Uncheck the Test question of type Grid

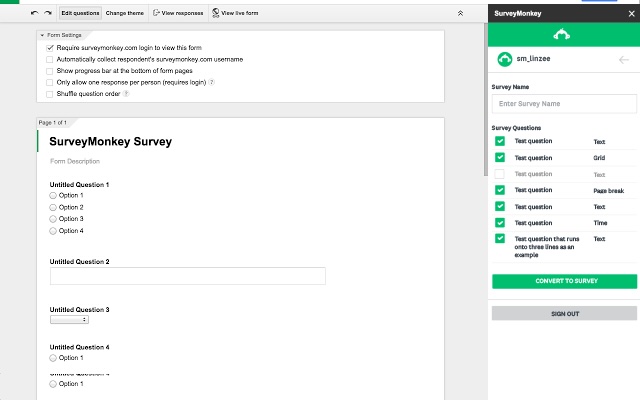click(500, 158)
